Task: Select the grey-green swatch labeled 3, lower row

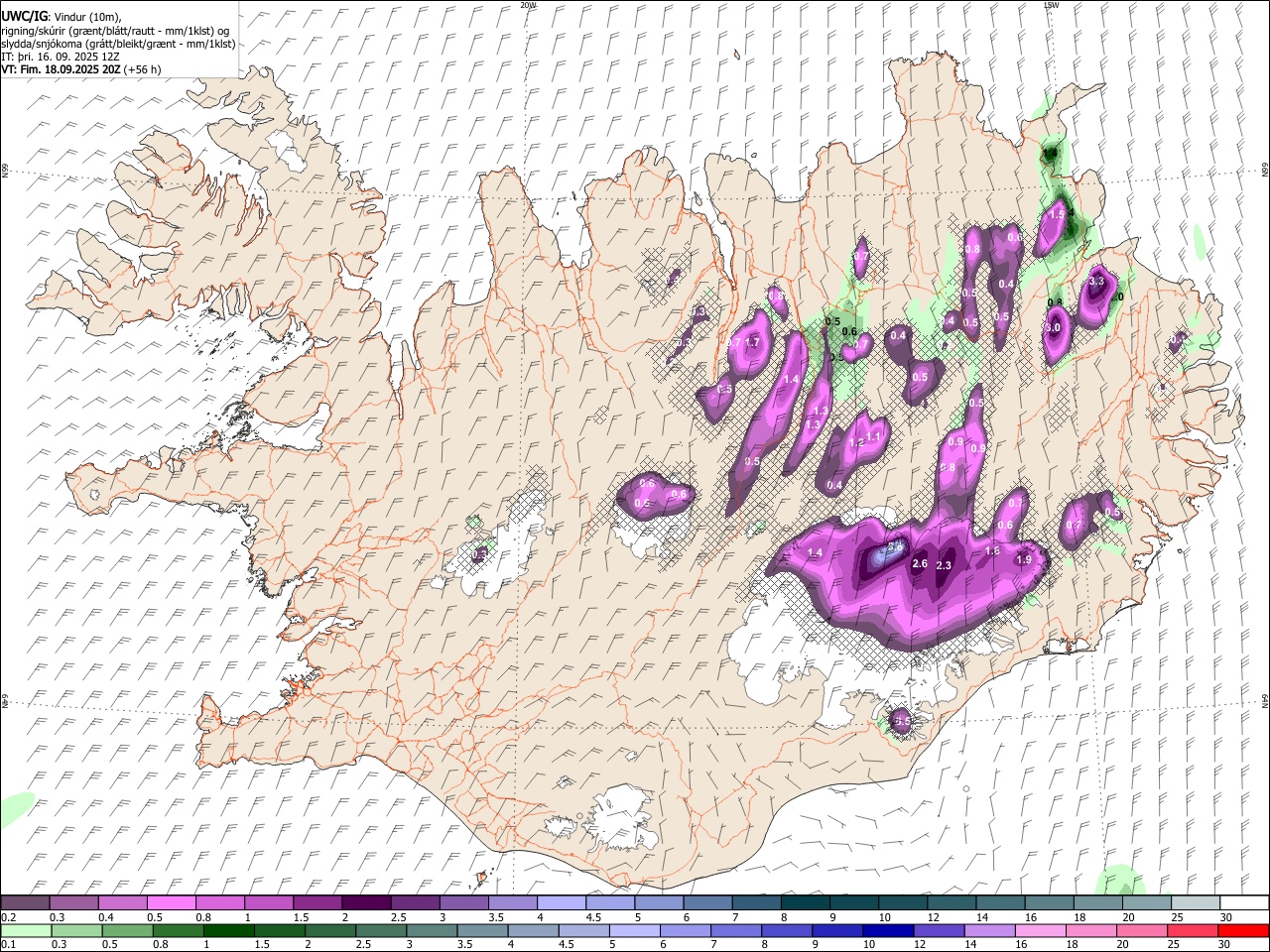Action: tap(432, 930)
